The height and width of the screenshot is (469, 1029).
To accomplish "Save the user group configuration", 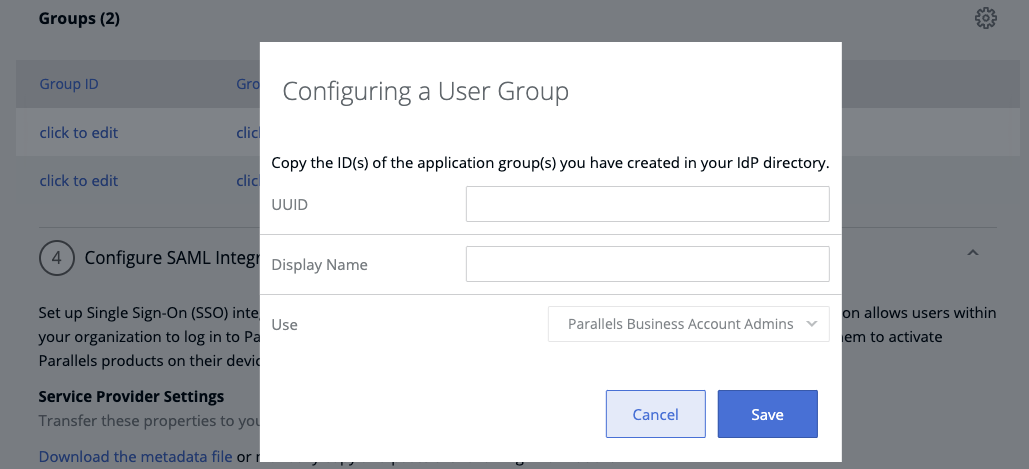I will (x=767, y=414).
